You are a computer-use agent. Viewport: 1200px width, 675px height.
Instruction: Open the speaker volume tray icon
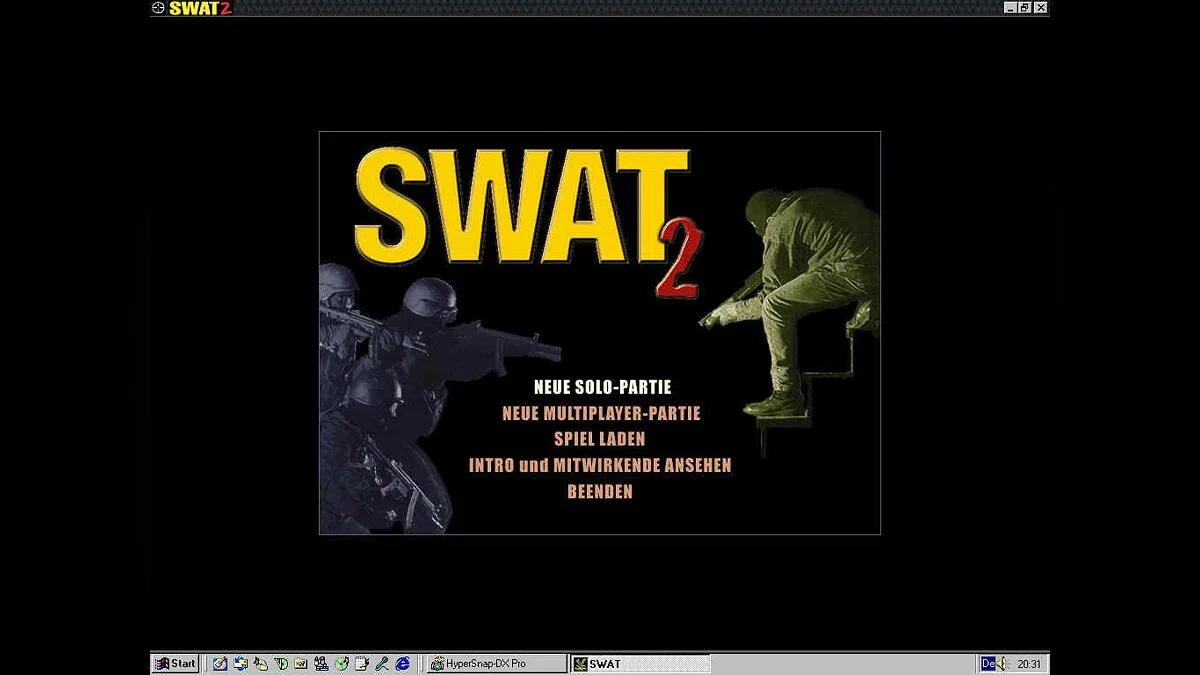(x=1003, y=663)
